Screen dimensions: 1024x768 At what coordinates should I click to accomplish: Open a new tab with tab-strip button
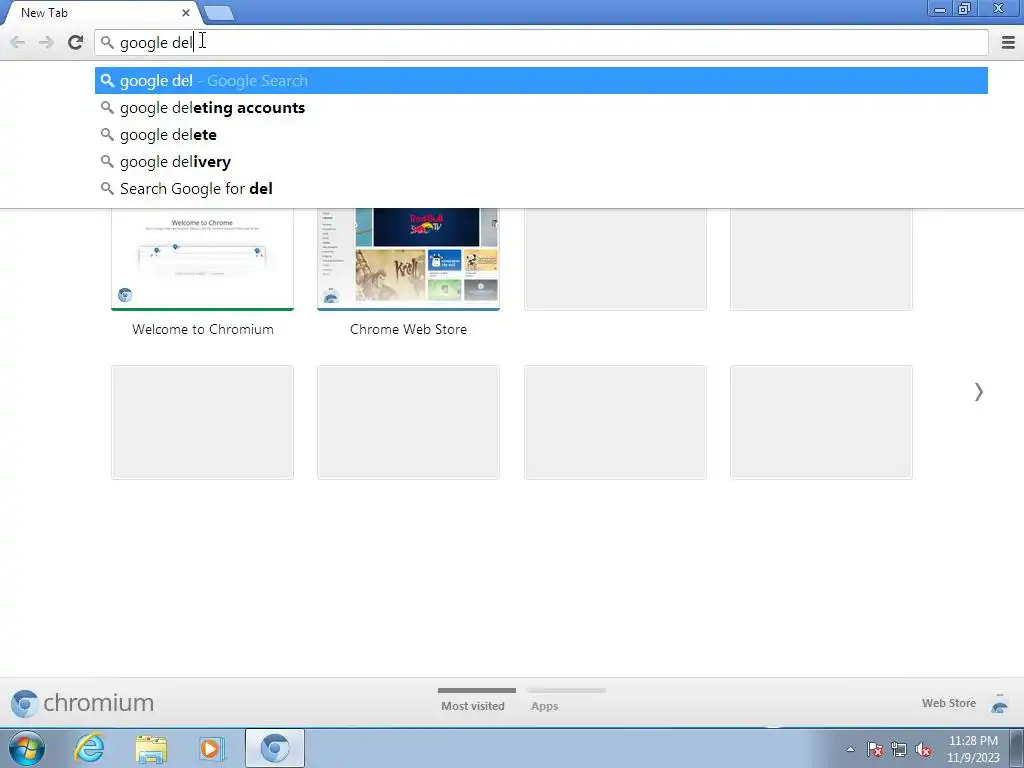[218, 13]
